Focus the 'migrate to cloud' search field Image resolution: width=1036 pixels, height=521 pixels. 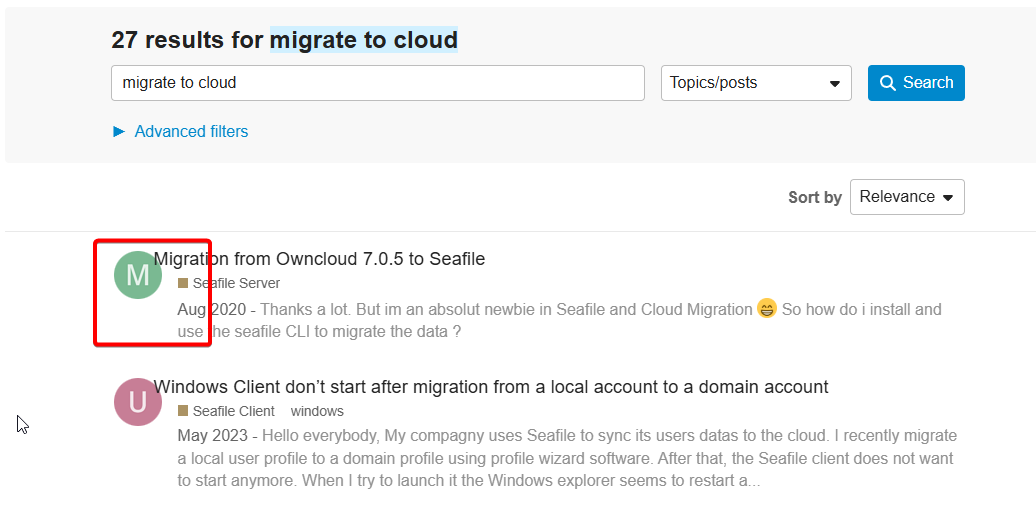(x=377, y=83)
